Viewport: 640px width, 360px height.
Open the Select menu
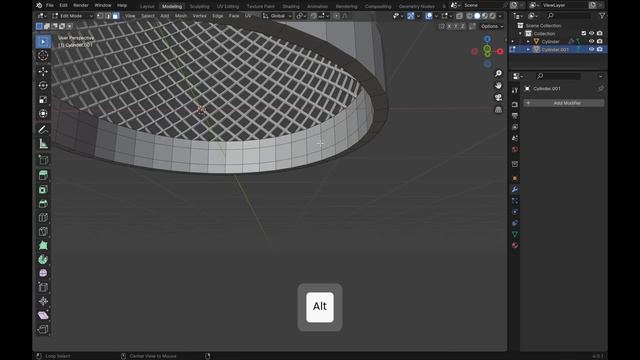click(148, 16)
